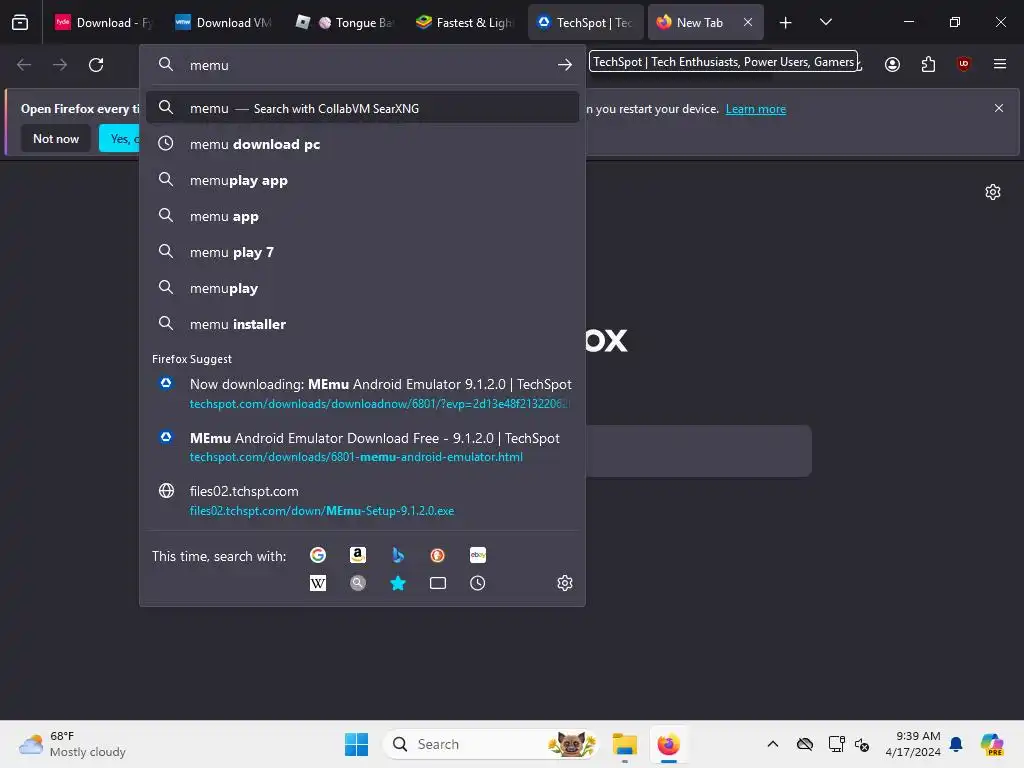Click the Yes button in notification

click(120, 138)
